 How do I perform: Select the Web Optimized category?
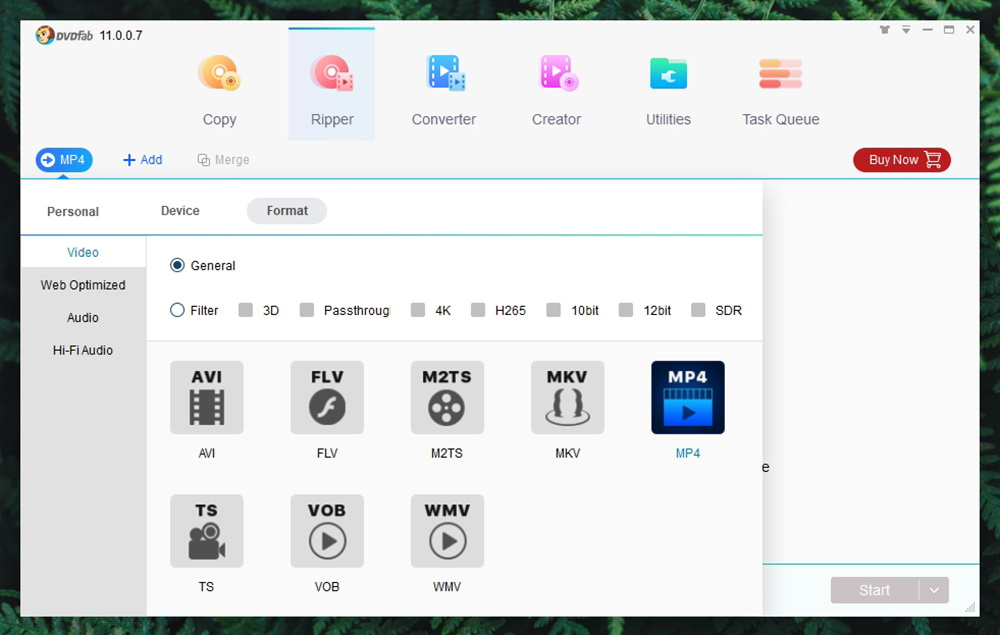point(83,285)
